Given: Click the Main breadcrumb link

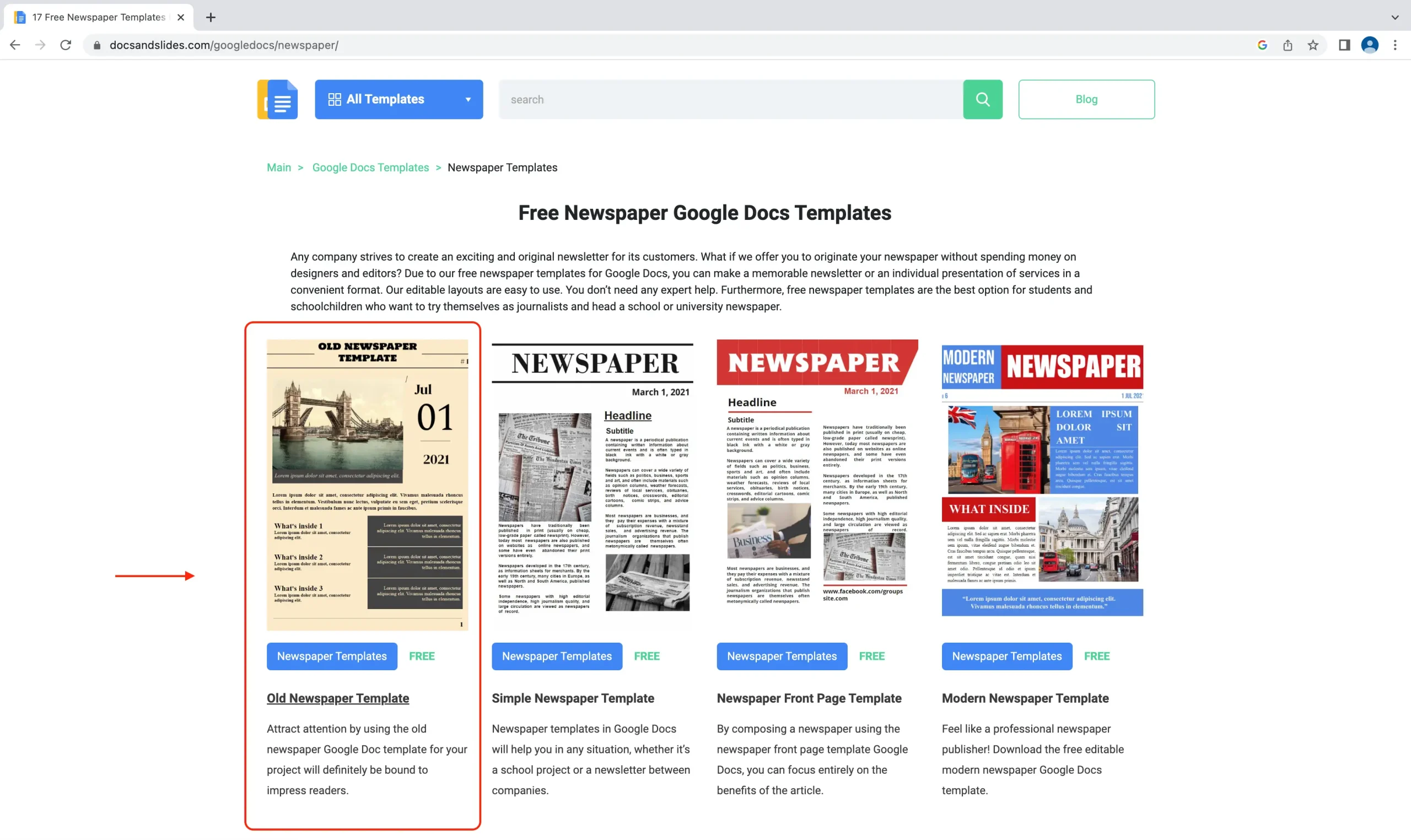Looking at the screenshot, I should point(278,167).
